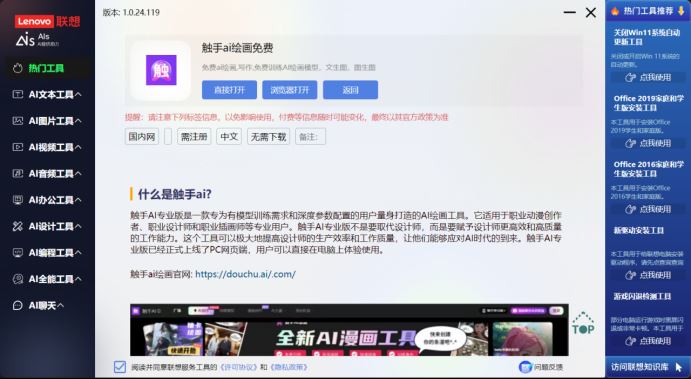Click the AI图片工具 picture icon in sidebar
691x379 pixels.
[18, 121]
